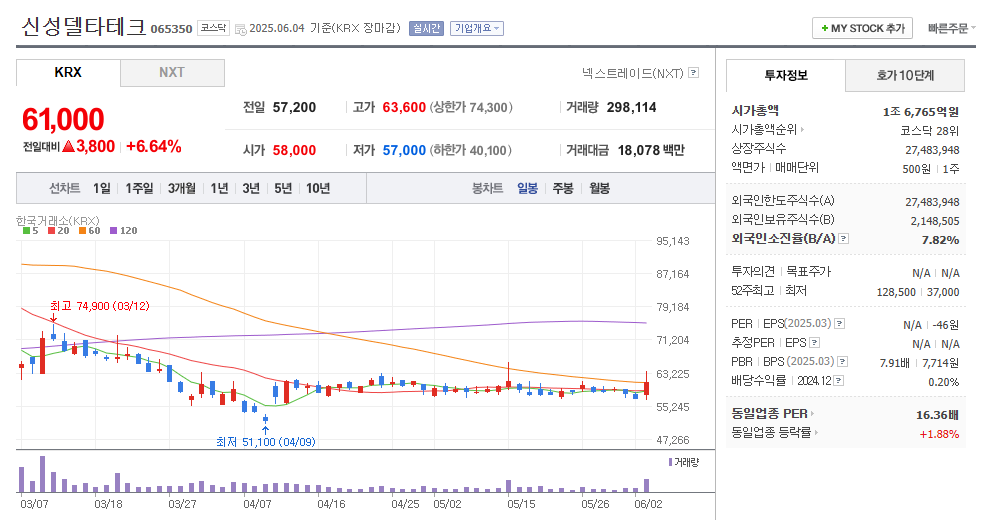Click the 최저 51,100 (04/09) chart marker
The height and width of the screenshot is (520, 1002).
(x=266, y=441)
